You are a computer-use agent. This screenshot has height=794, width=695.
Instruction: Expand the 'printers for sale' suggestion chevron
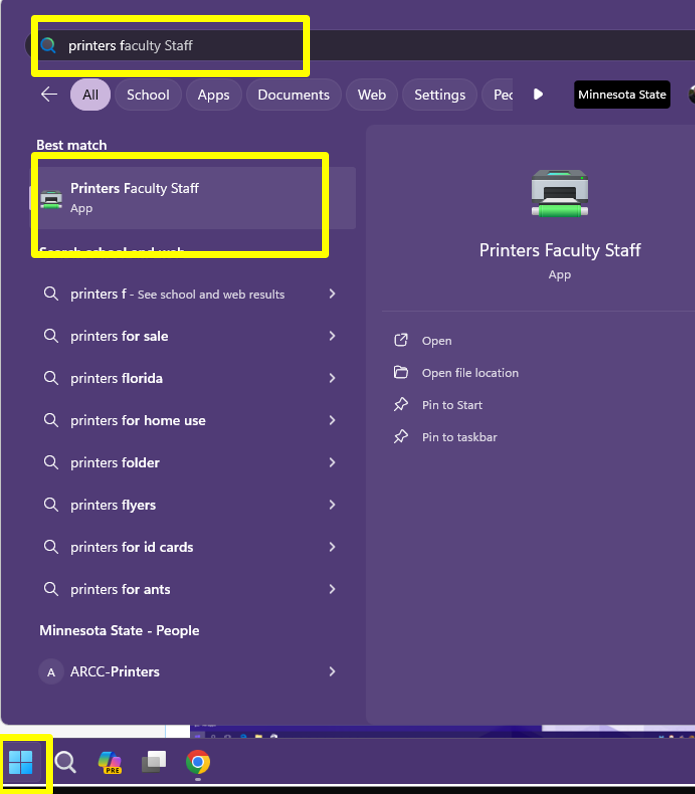click(332, 336)
